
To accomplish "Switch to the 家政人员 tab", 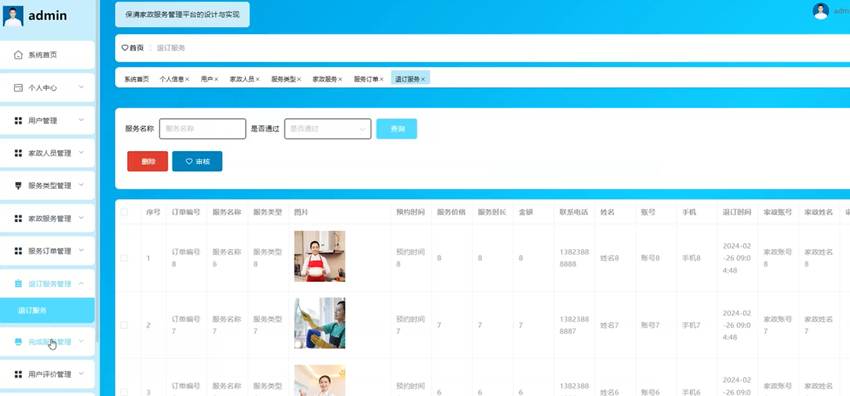I will click(x=242, y=79).
